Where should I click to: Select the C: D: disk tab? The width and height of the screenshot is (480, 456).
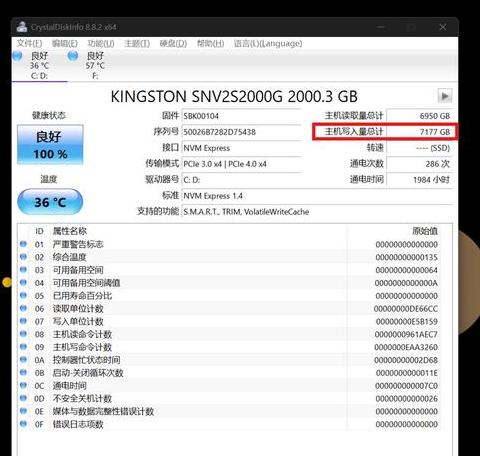[39, 65]
